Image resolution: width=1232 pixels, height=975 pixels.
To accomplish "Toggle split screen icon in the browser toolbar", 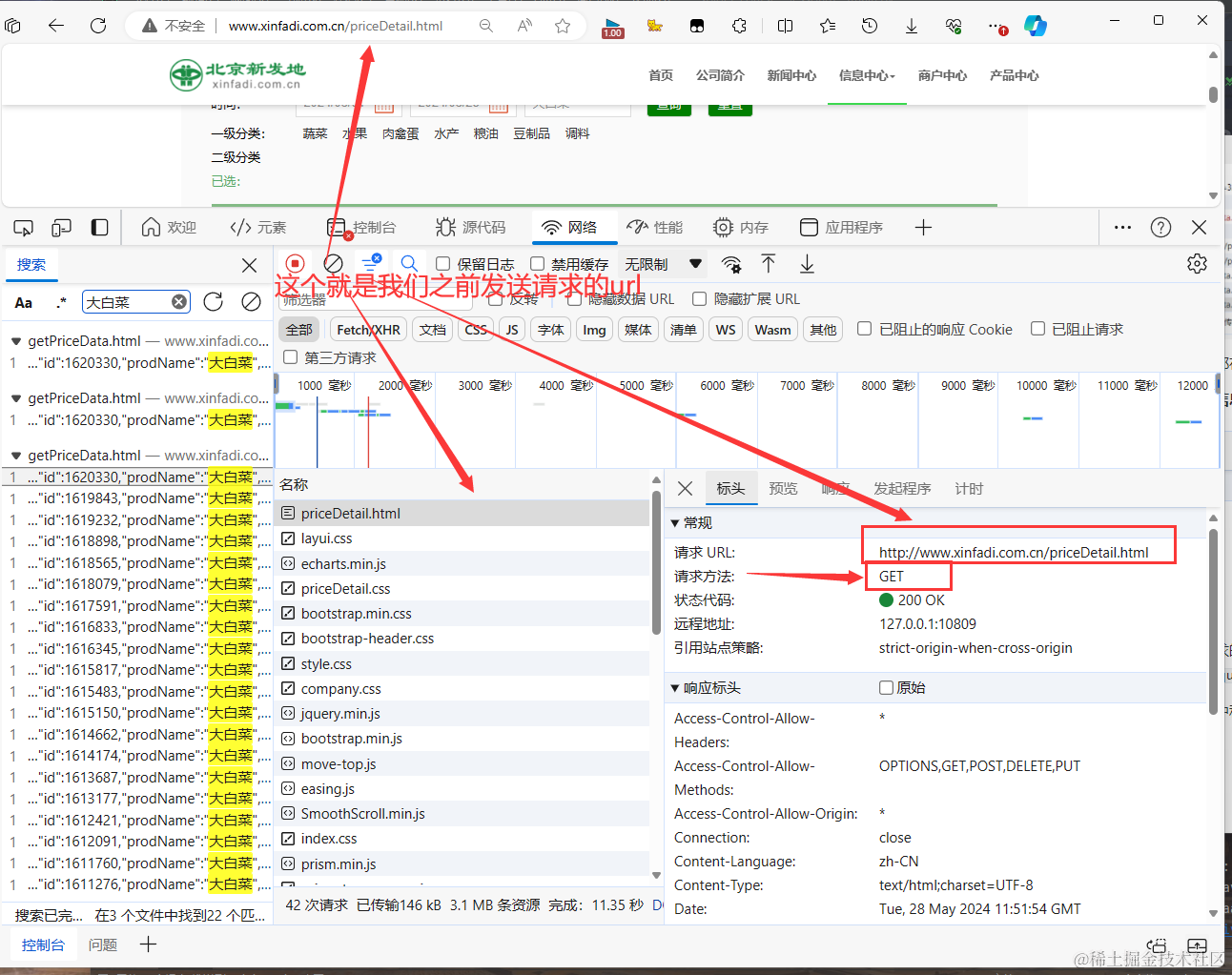I will tap(785, 26).
